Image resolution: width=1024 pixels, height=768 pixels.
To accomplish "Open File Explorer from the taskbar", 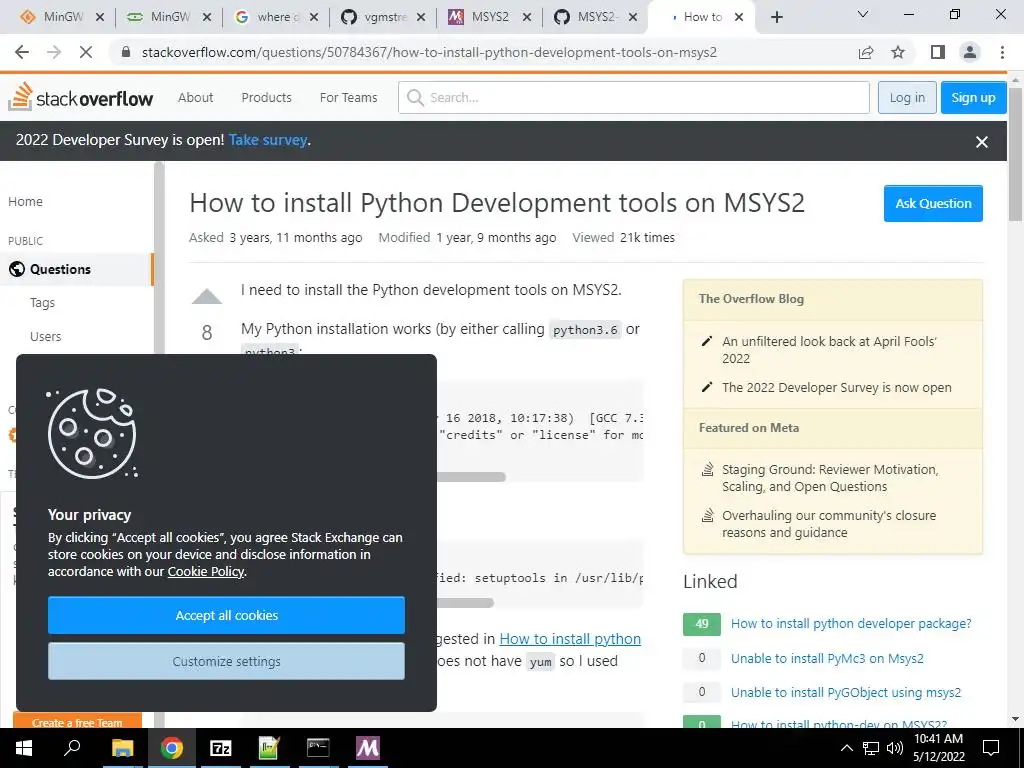I will coord(122,748).
